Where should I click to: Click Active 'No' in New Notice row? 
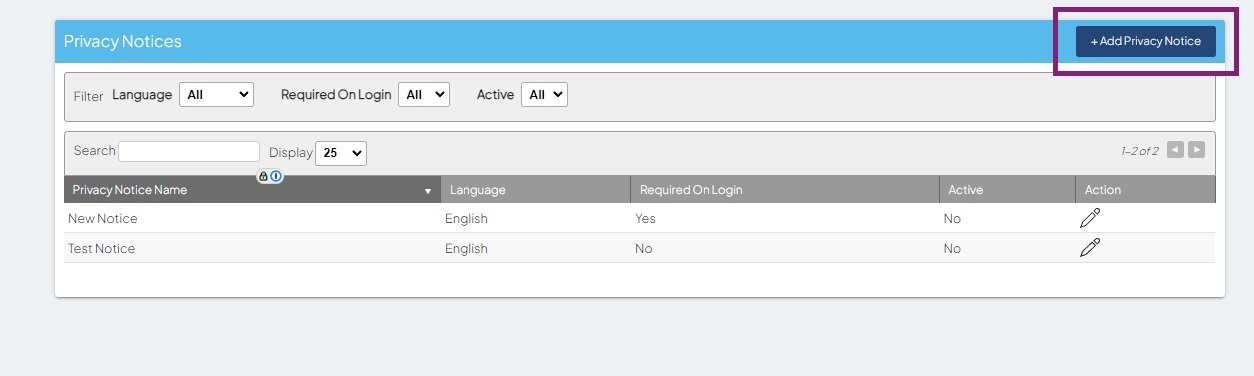pyautogui.click(x=952, y=218)
